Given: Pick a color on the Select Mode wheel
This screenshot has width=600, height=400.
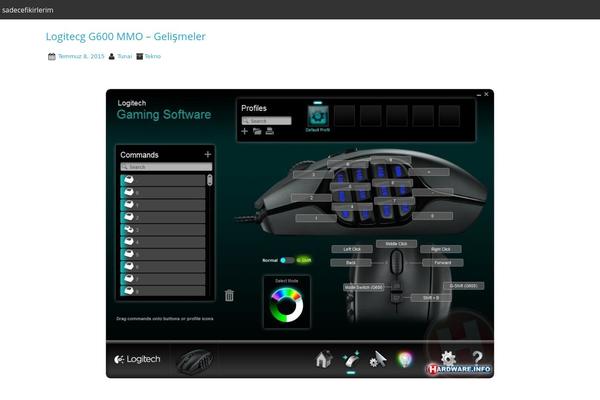Looking at the screenshot, I should pos(287,305).
